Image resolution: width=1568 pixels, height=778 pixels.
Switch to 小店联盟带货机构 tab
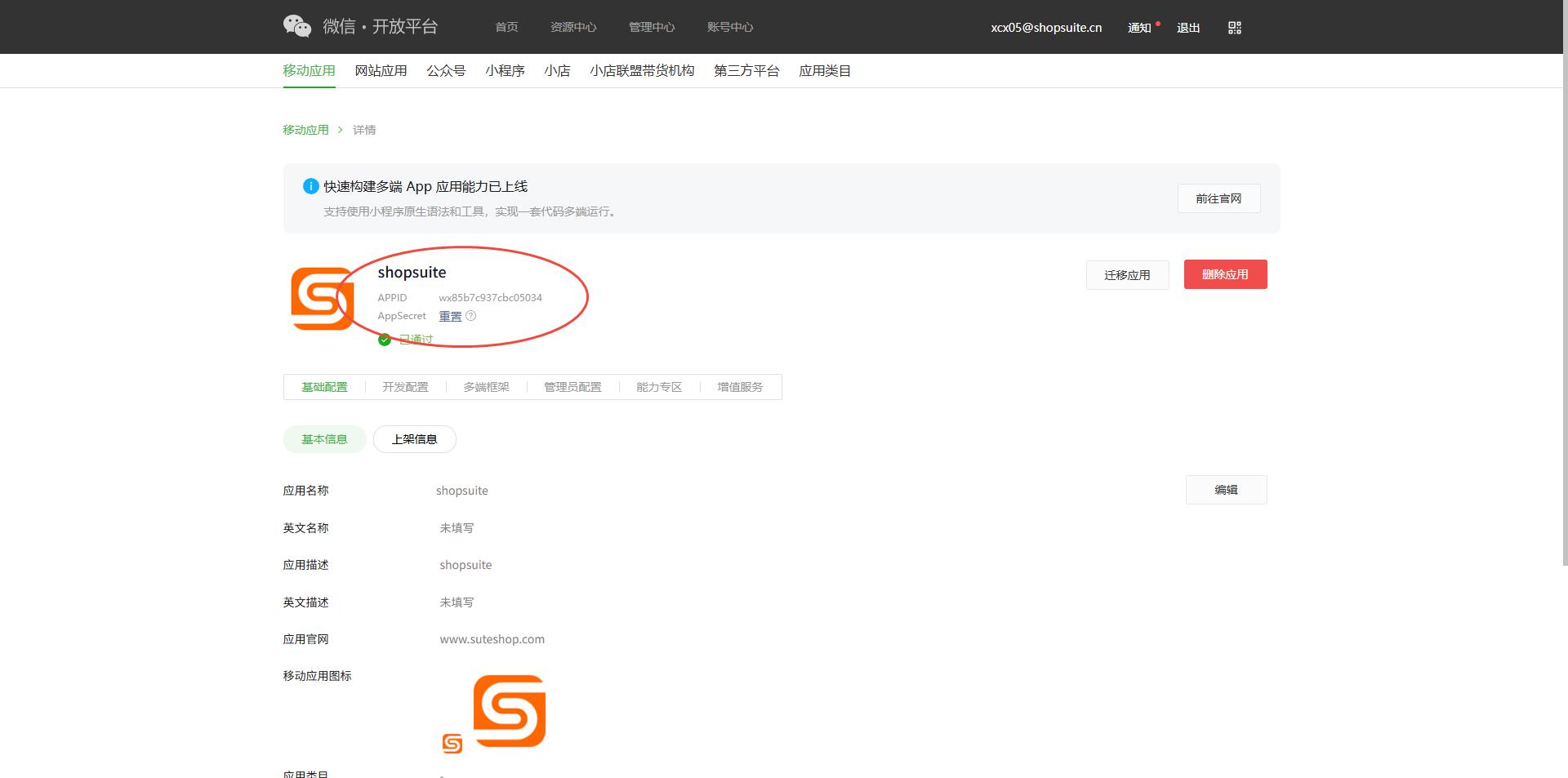click(x=642, y=71)
